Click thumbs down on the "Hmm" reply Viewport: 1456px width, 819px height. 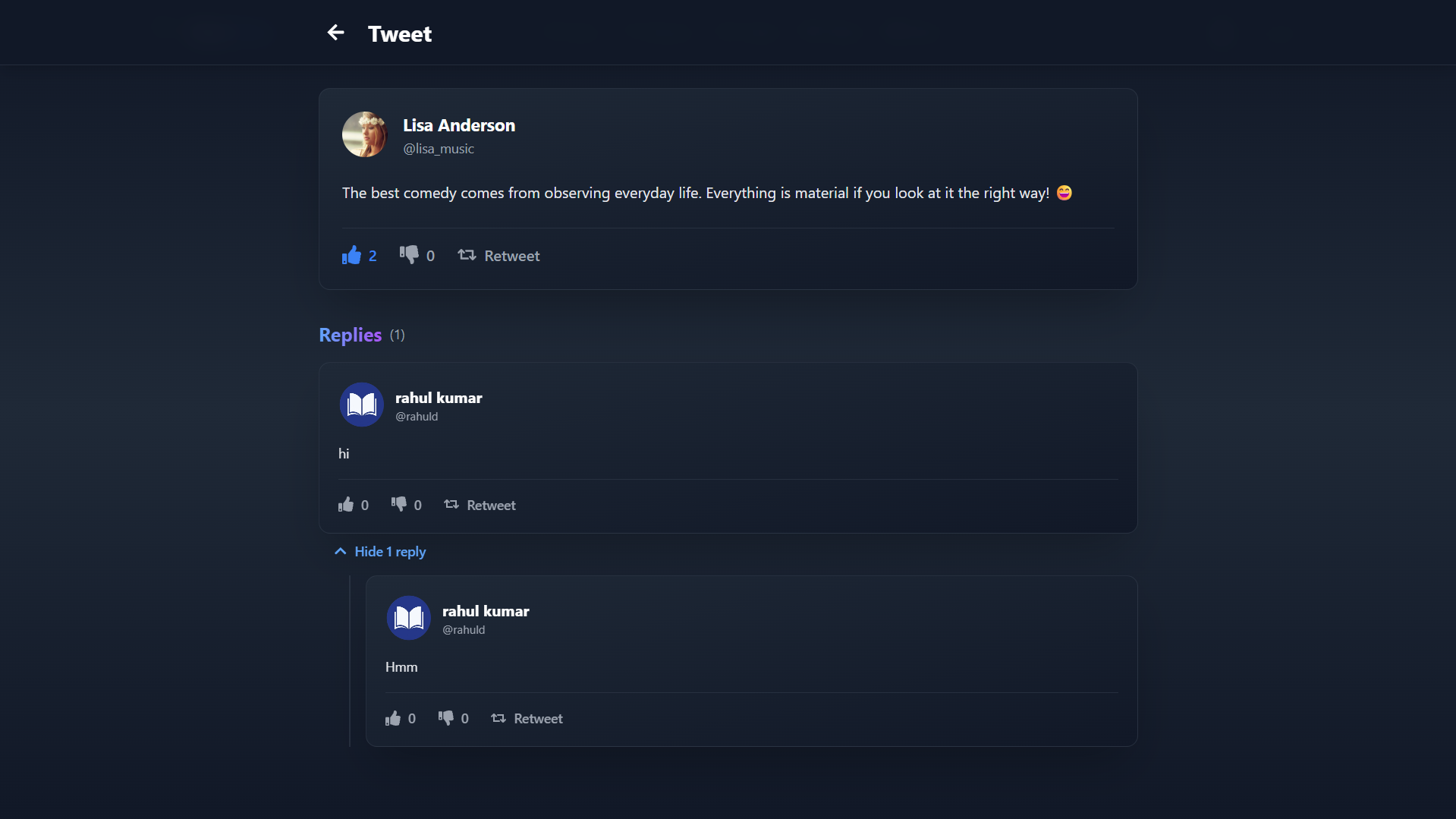coord(446,718)
